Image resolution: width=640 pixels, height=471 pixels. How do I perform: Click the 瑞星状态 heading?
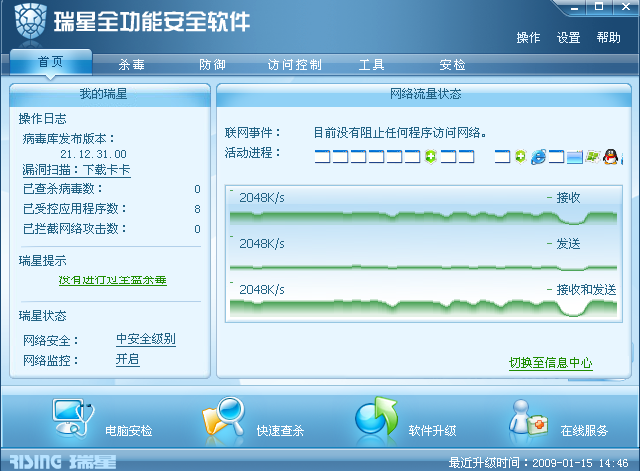coord(42,315)
